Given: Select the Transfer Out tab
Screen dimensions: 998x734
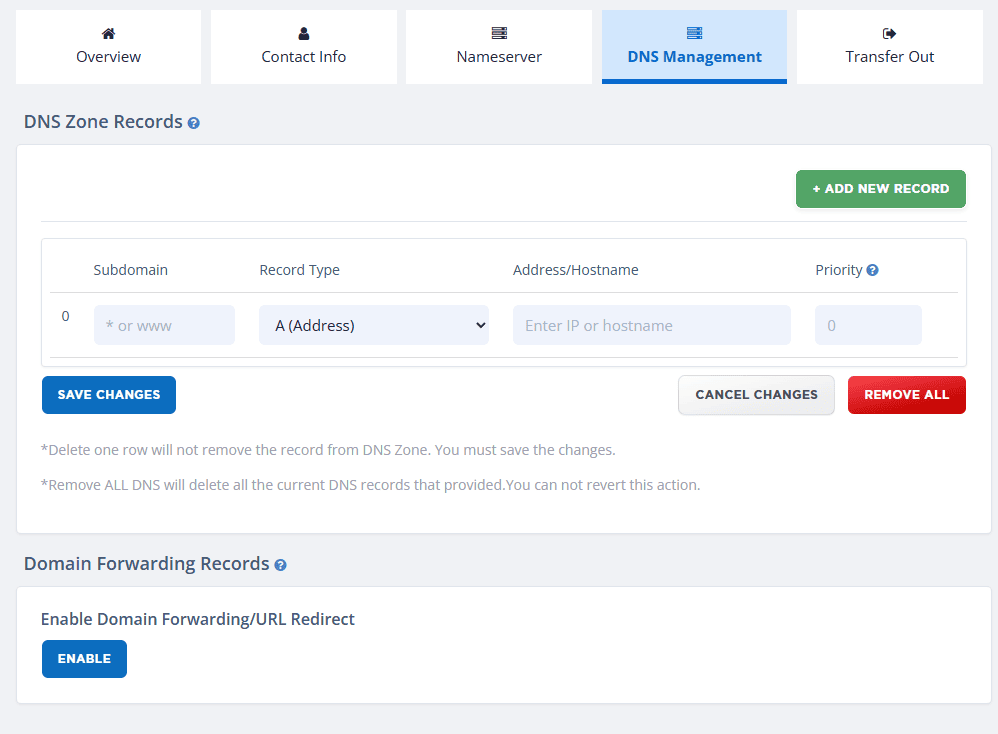Looking at the screenshot, I should pyautogui.click(x=890, y=46).
